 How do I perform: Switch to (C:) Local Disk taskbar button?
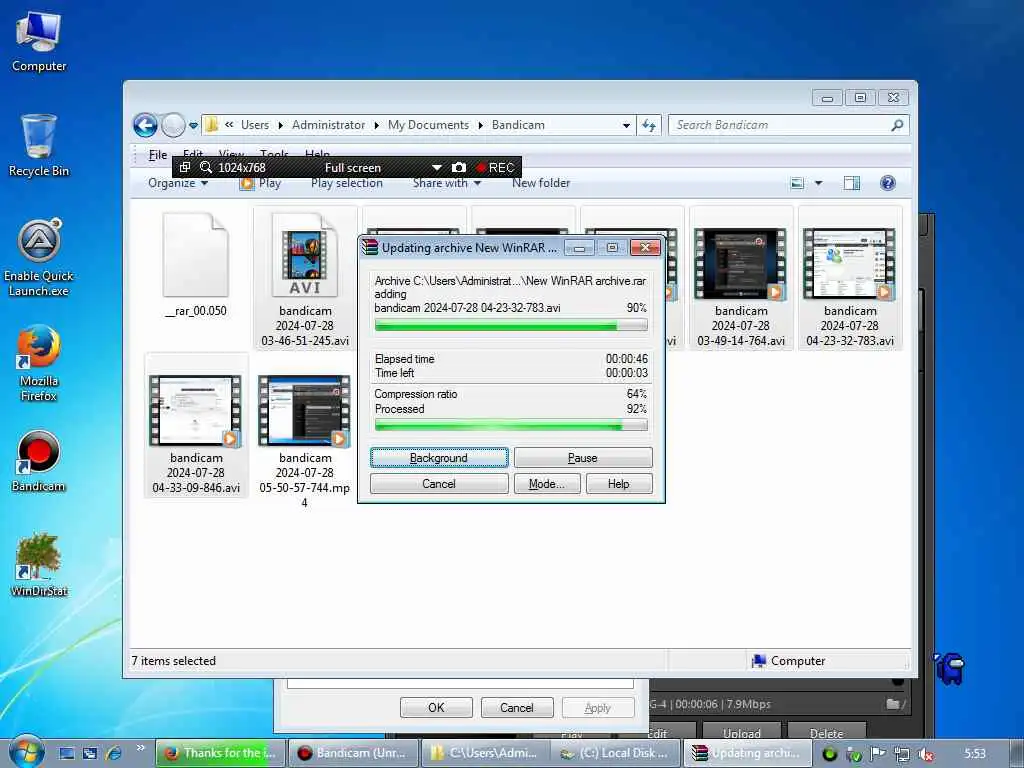coord(616,753)
